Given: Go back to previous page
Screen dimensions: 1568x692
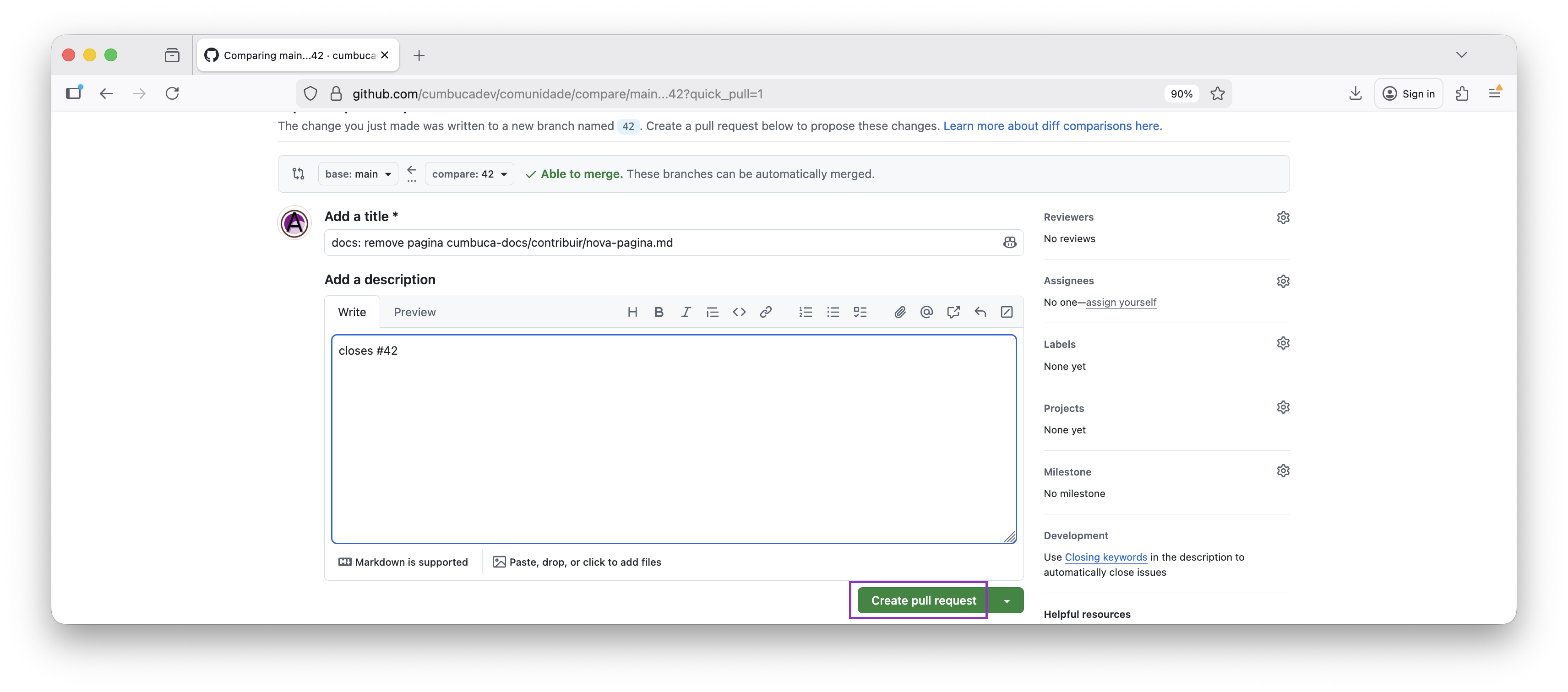Looking at the screenshot, I should coord(107,93).
